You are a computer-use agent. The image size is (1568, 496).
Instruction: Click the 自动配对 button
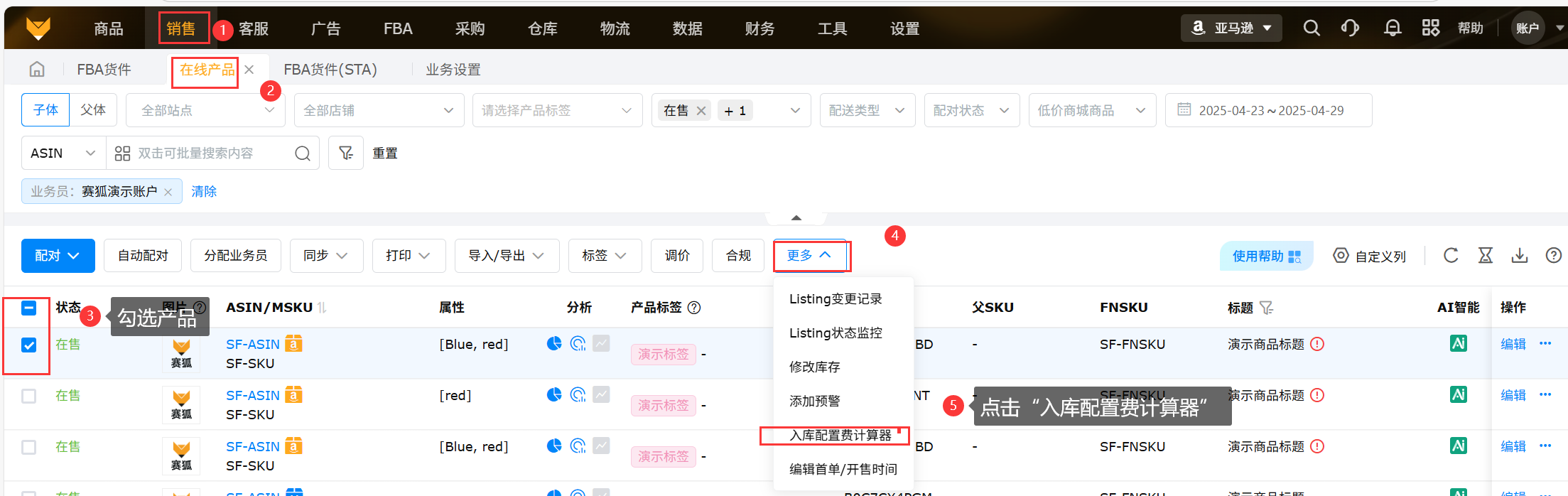click(143, 255)
